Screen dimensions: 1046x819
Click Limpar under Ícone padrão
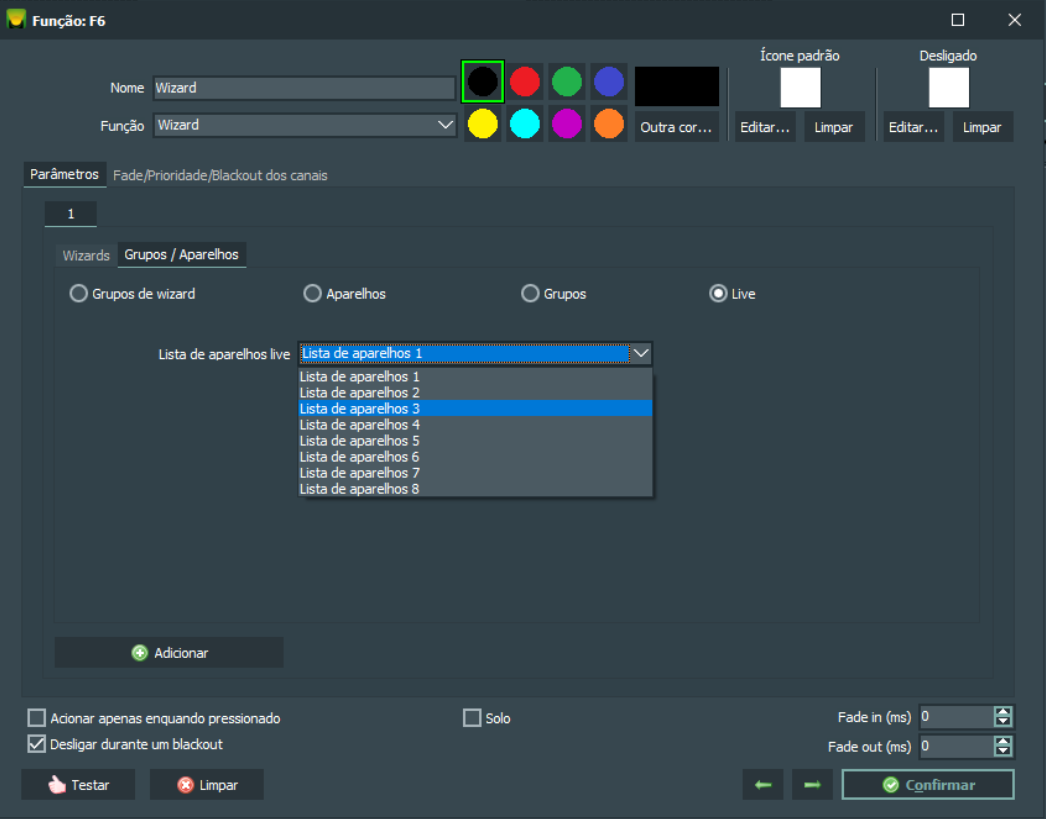[834, 127]
